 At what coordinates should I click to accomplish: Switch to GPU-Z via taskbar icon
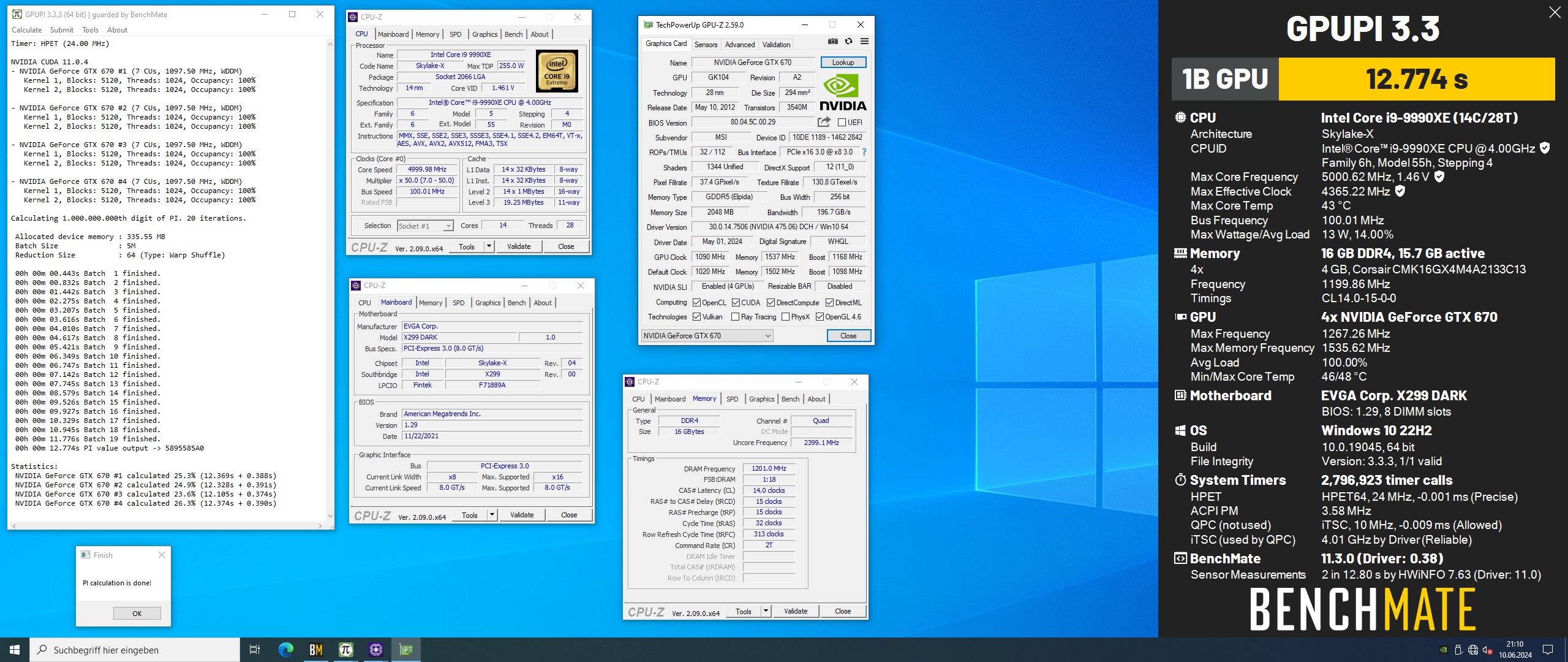405,650
